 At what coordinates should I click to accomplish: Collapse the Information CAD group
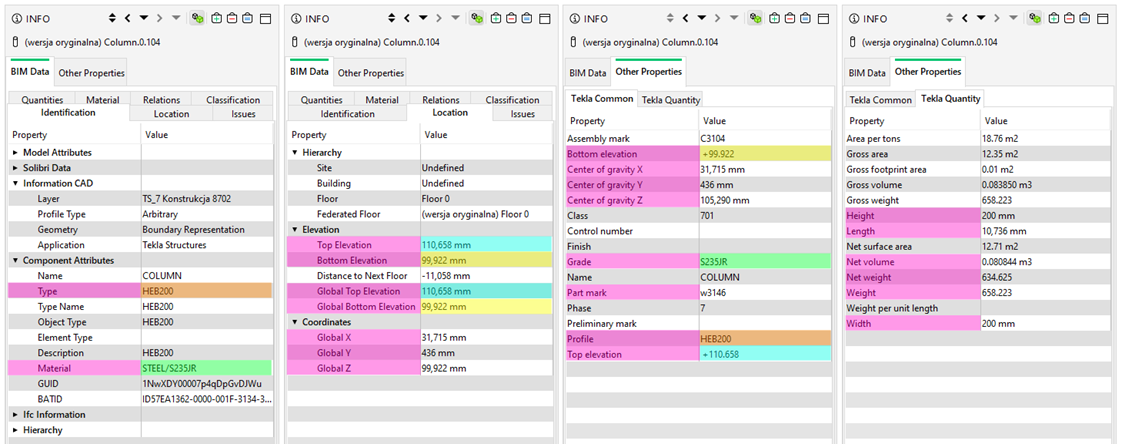[16, 183]
